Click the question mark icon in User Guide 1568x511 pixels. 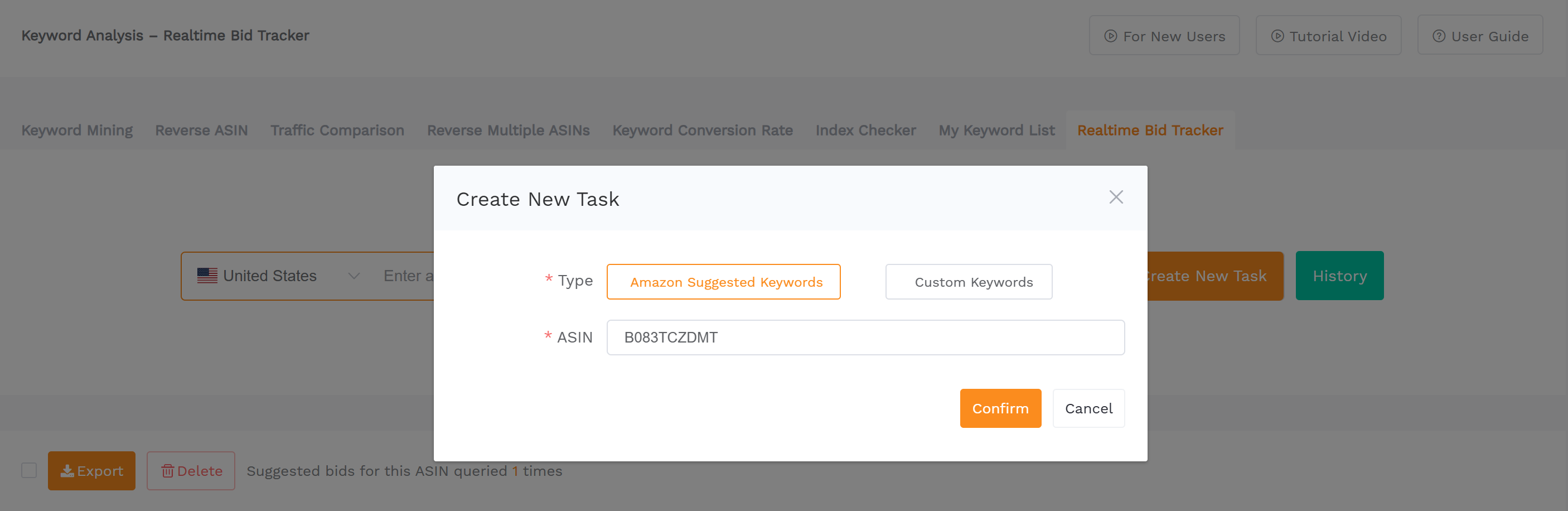click(1438, 36)
